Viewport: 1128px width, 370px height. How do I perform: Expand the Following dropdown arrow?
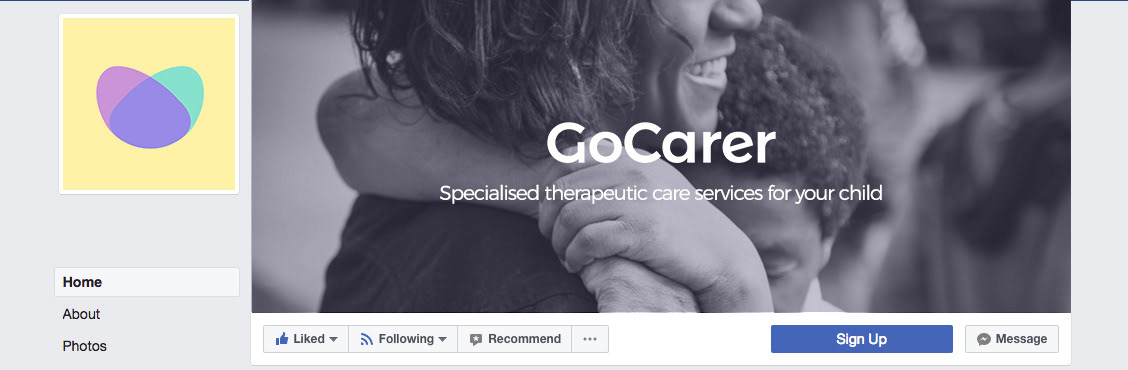pyautogui.click(x=442, y=339)
